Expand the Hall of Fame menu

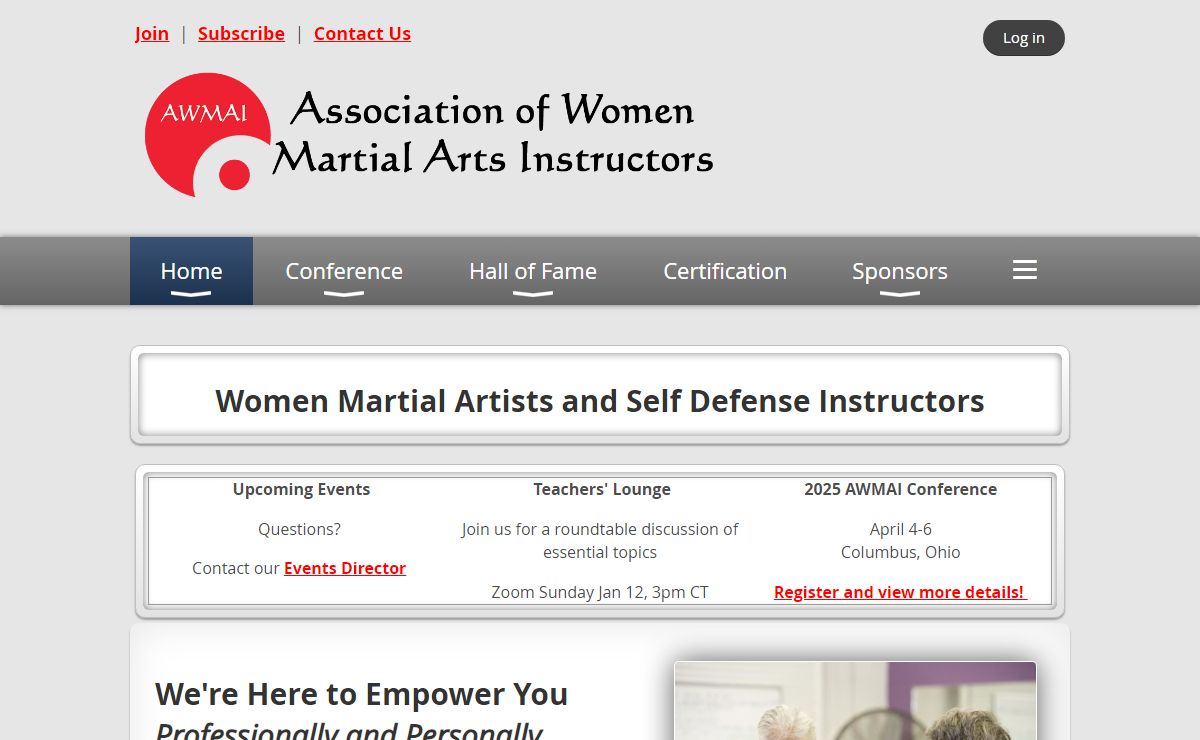click(x=533, y=271)
